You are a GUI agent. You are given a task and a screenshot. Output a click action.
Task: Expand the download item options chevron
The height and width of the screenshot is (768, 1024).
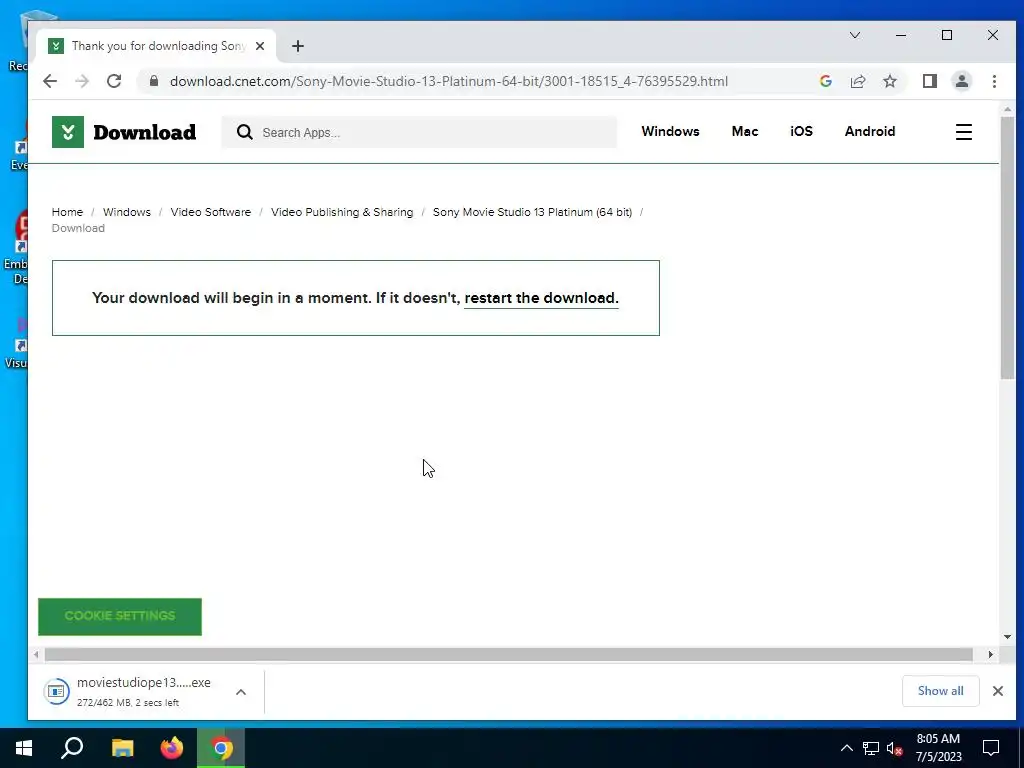[x=241, y=692]
